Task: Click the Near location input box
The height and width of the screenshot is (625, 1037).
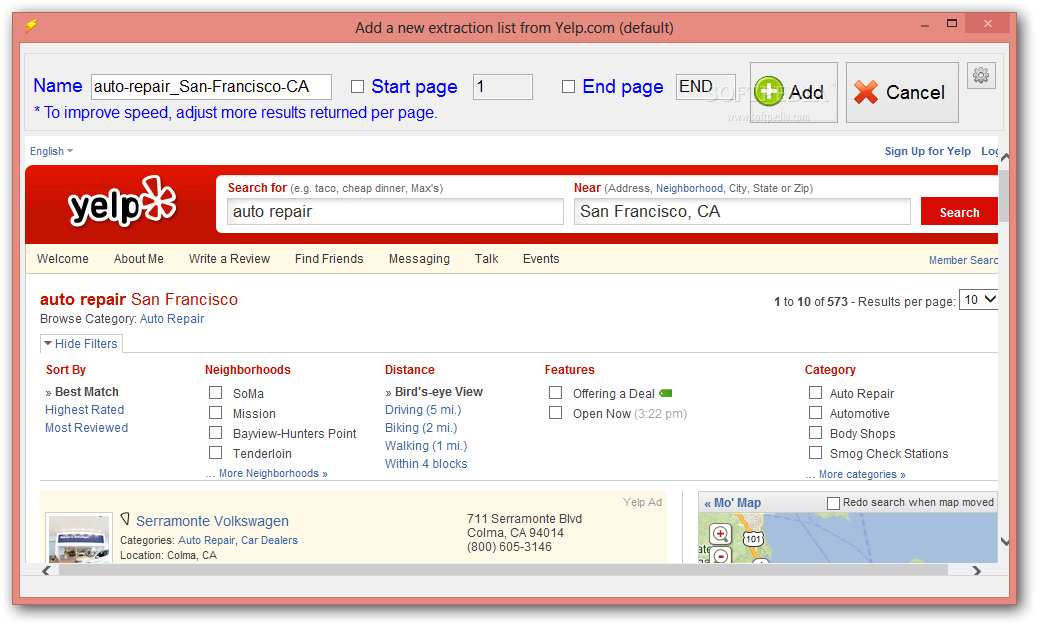Action: (742, 212)
